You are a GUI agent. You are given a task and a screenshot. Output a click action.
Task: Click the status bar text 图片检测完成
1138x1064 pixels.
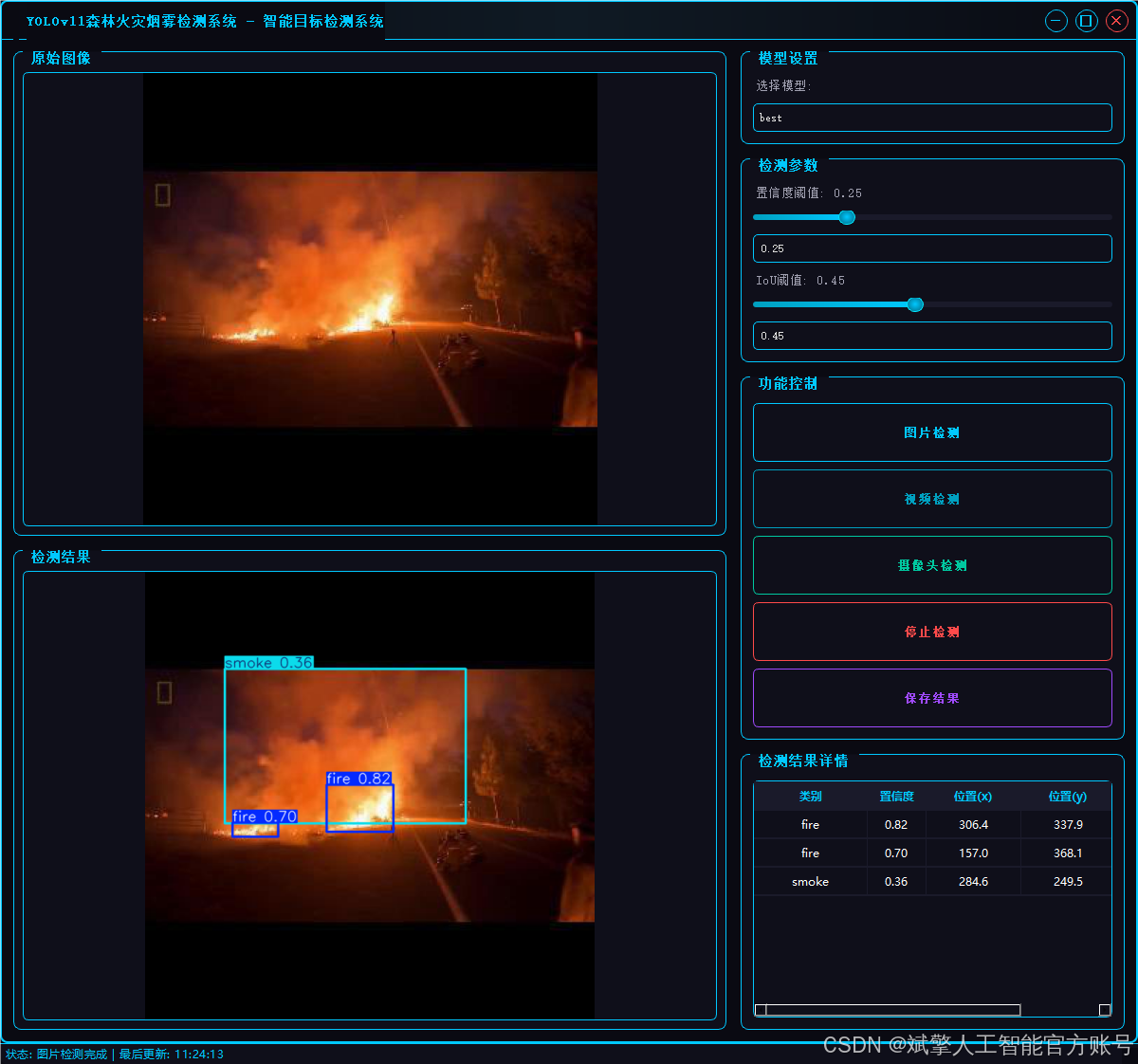tap(72, 1055)
